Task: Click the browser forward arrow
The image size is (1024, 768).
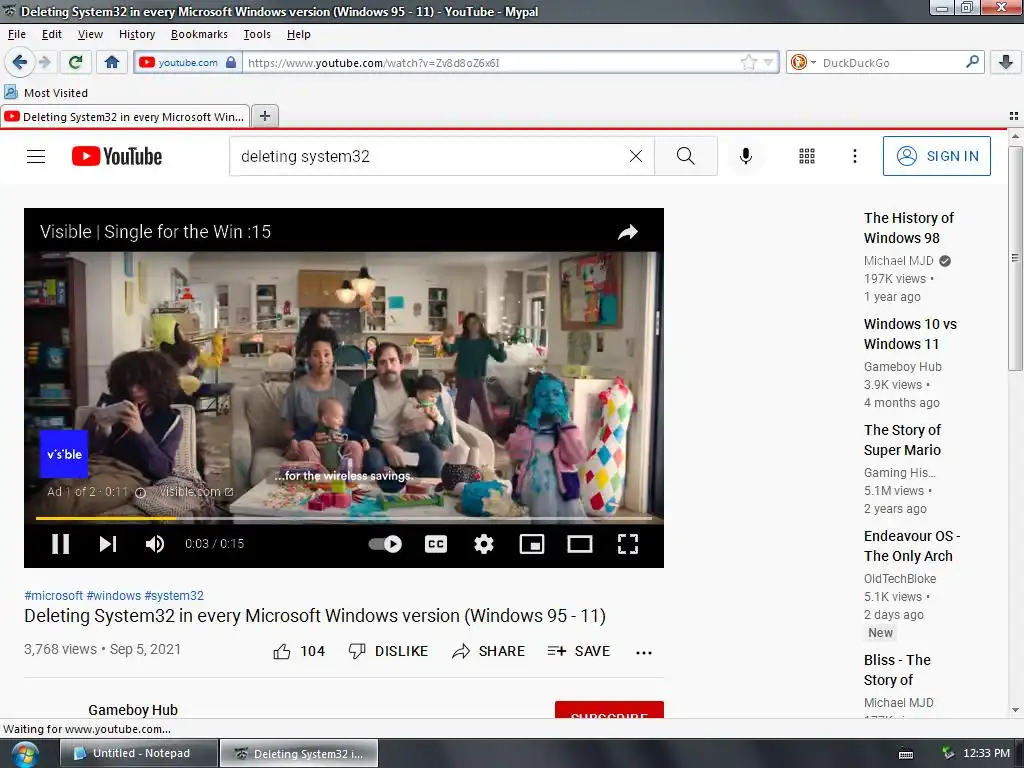Action: (44, 63)
